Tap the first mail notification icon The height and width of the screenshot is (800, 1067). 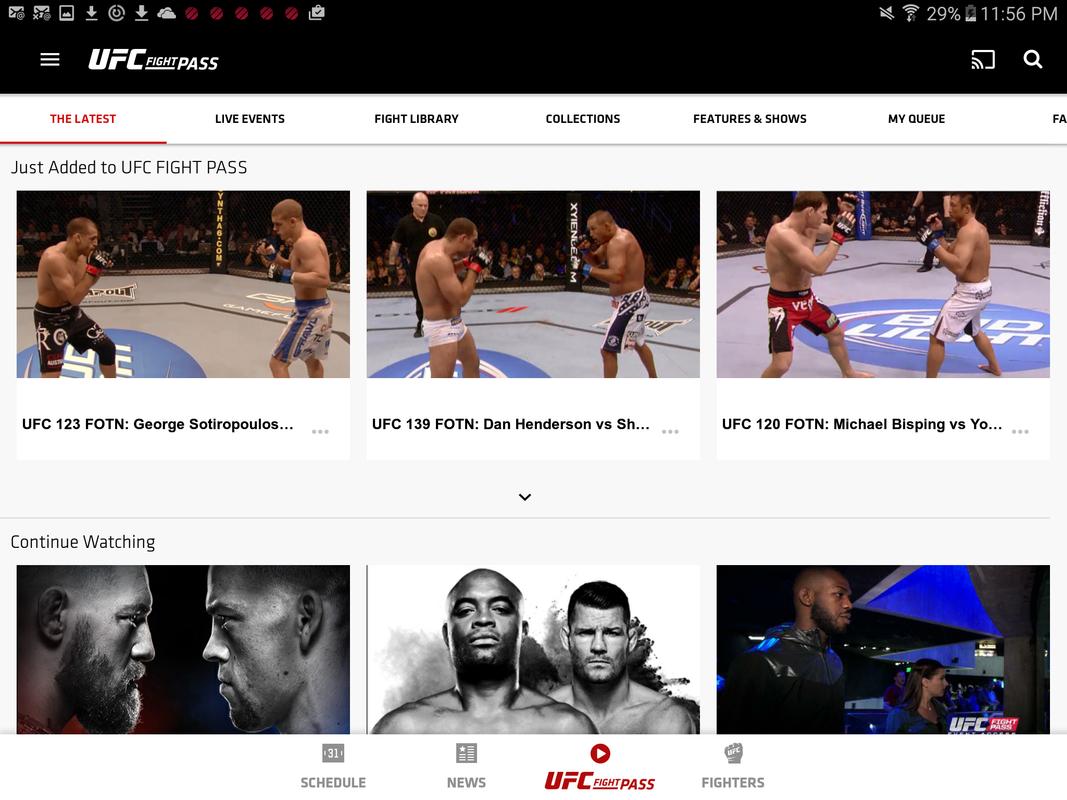click(16, 13)
